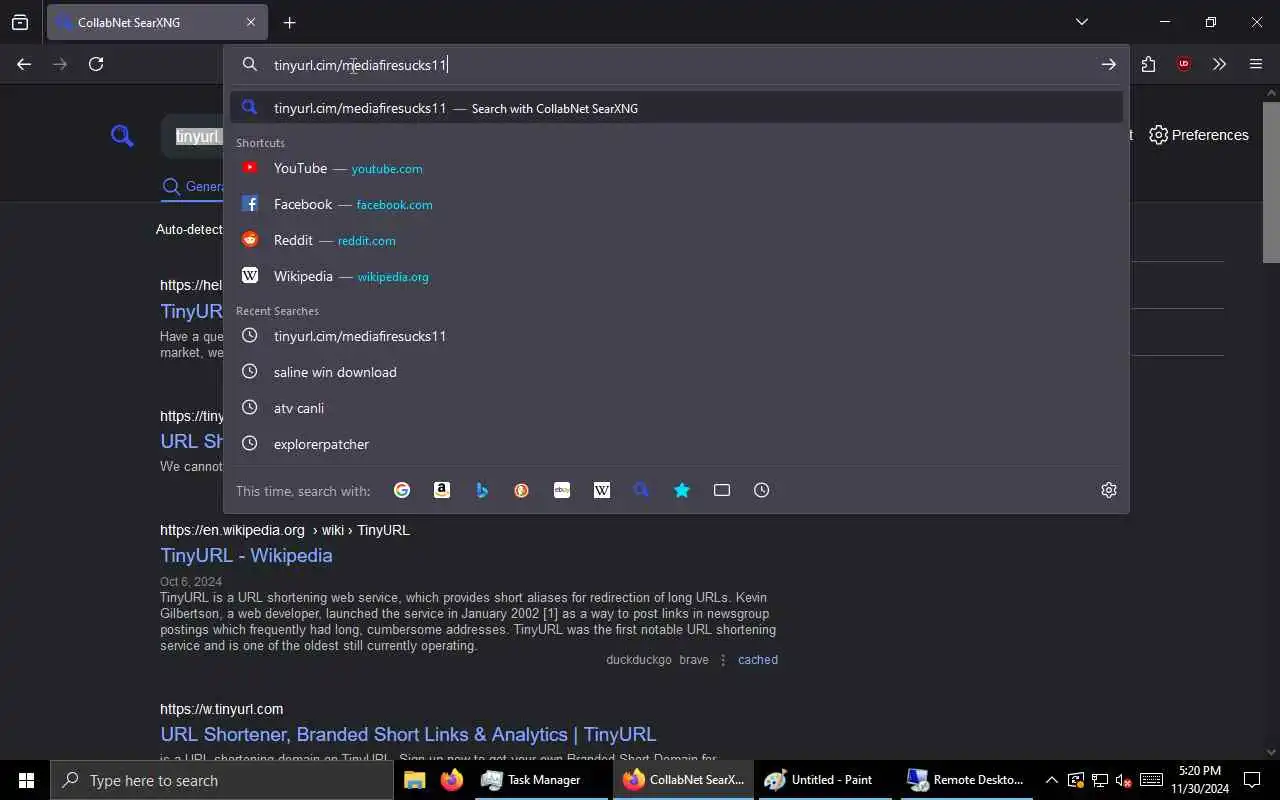The width and height of the screenshot is (1280, 800).
Task: Search with Amazon one-off icon
Action: point(442,490)
